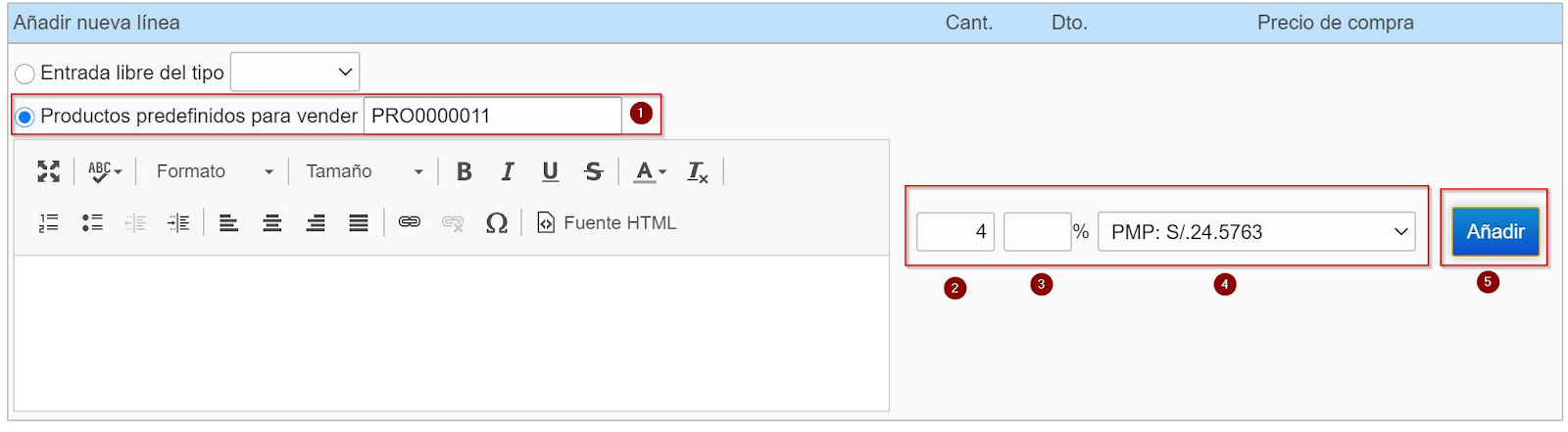
Task: Apply italic formatting
Action: 507,171
